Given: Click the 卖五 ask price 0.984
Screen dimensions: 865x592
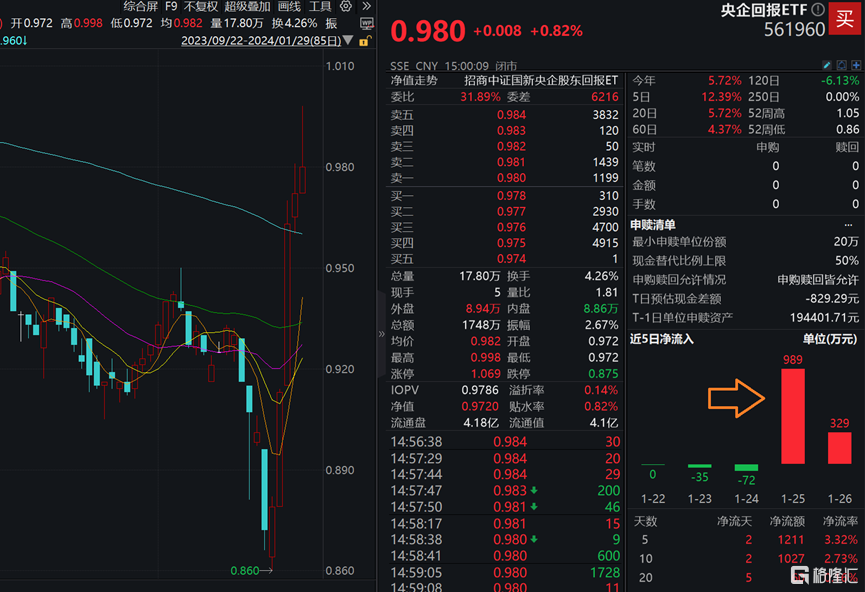Looking at the screenshot, I should 511,115.
